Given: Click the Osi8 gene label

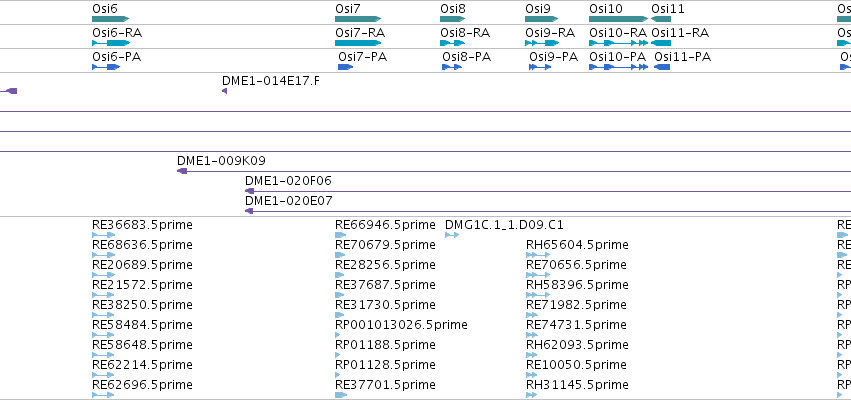Looking at the screenshot, I should click(453, 9).
